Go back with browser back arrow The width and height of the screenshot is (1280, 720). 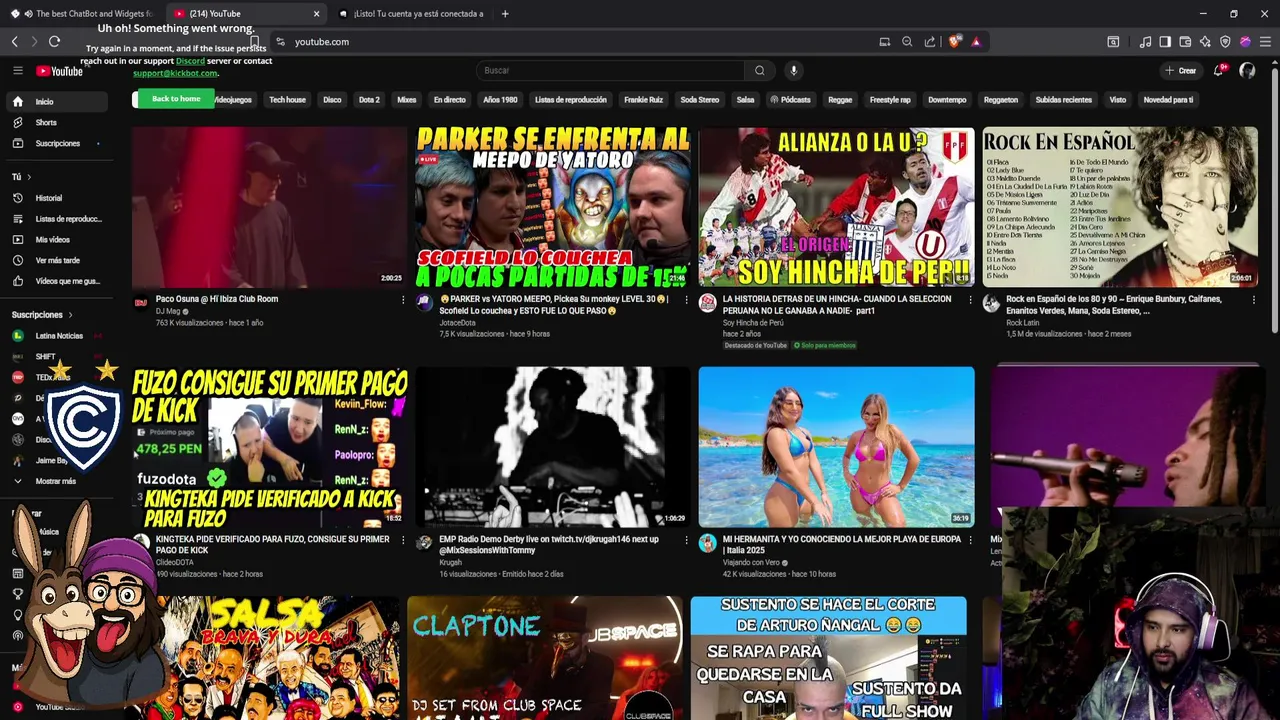pos(14,41)
